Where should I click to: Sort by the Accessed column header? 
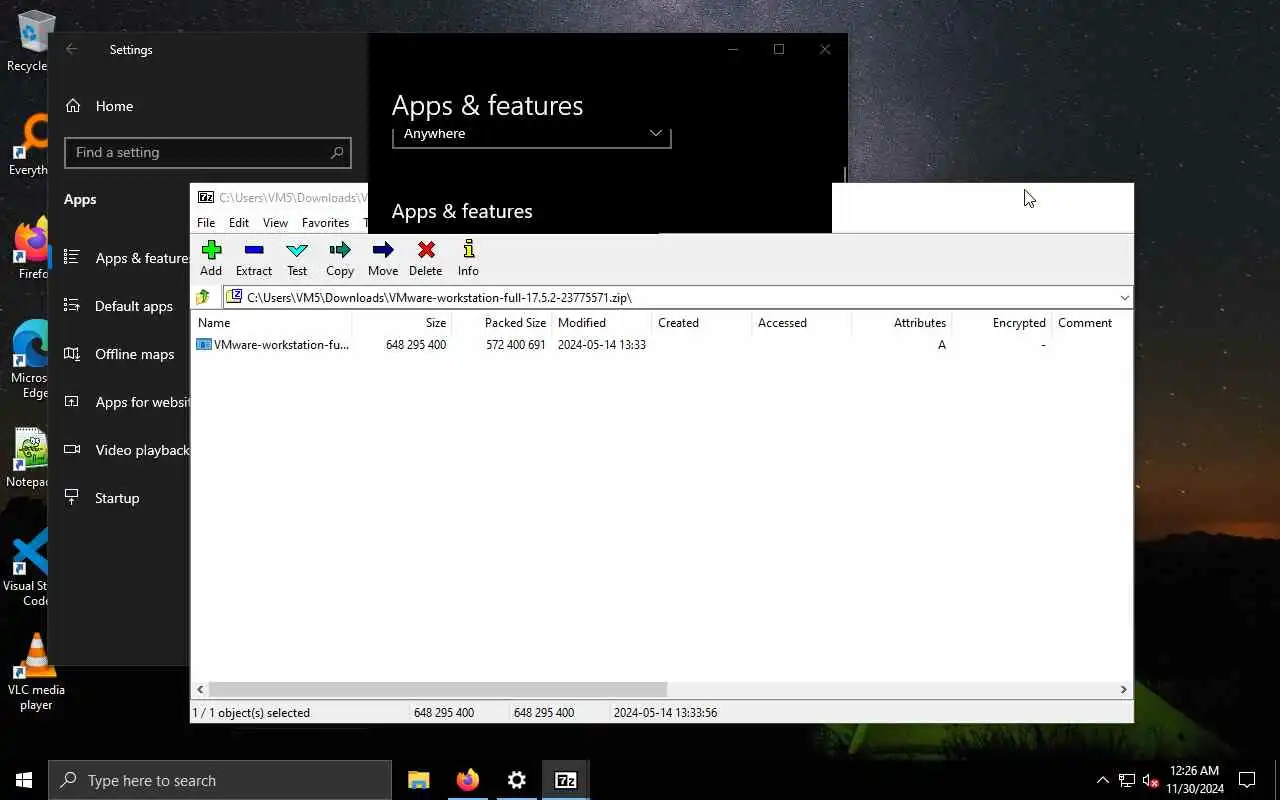pyautogui.click(x=801, y=323)
